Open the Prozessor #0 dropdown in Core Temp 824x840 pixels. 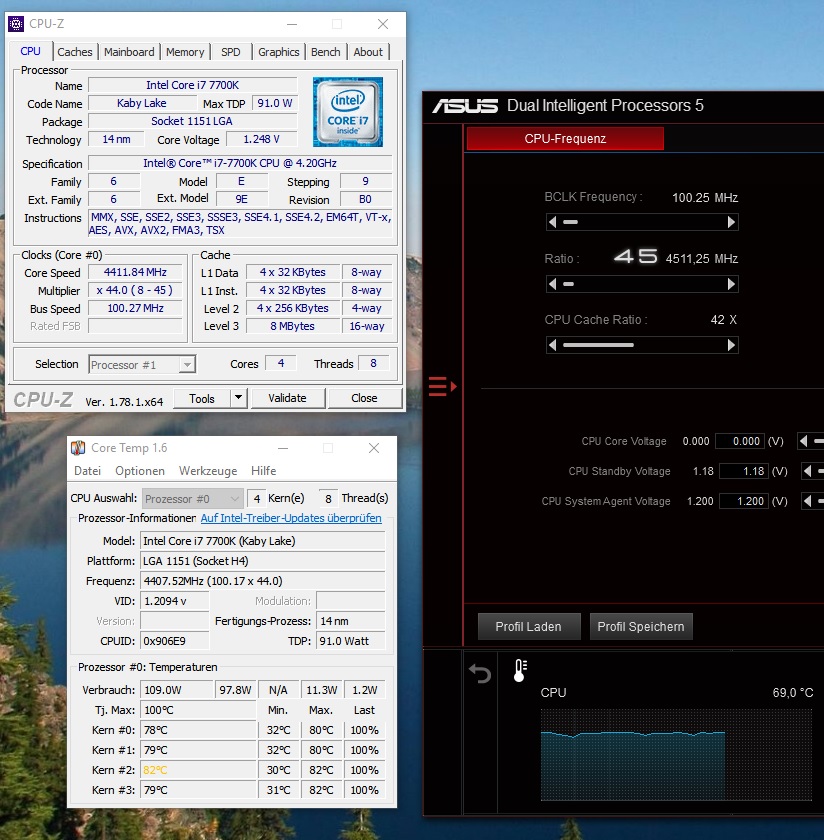[192, 499]
